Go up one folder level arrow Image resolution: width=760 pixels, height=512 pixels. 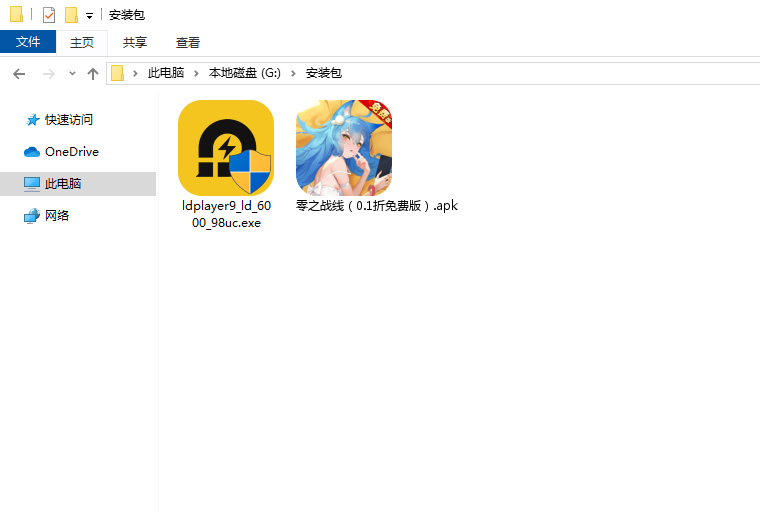[93, 74]
